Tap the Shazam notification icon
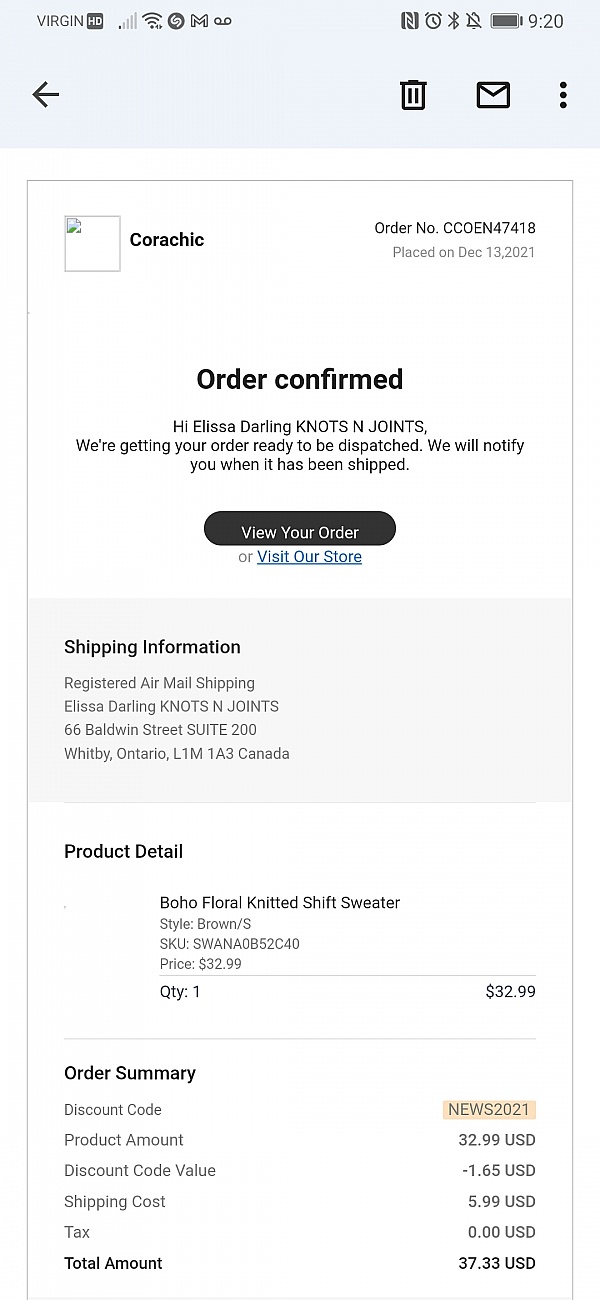Screen dimensions: 600x1300 click(x=176, y=21)
